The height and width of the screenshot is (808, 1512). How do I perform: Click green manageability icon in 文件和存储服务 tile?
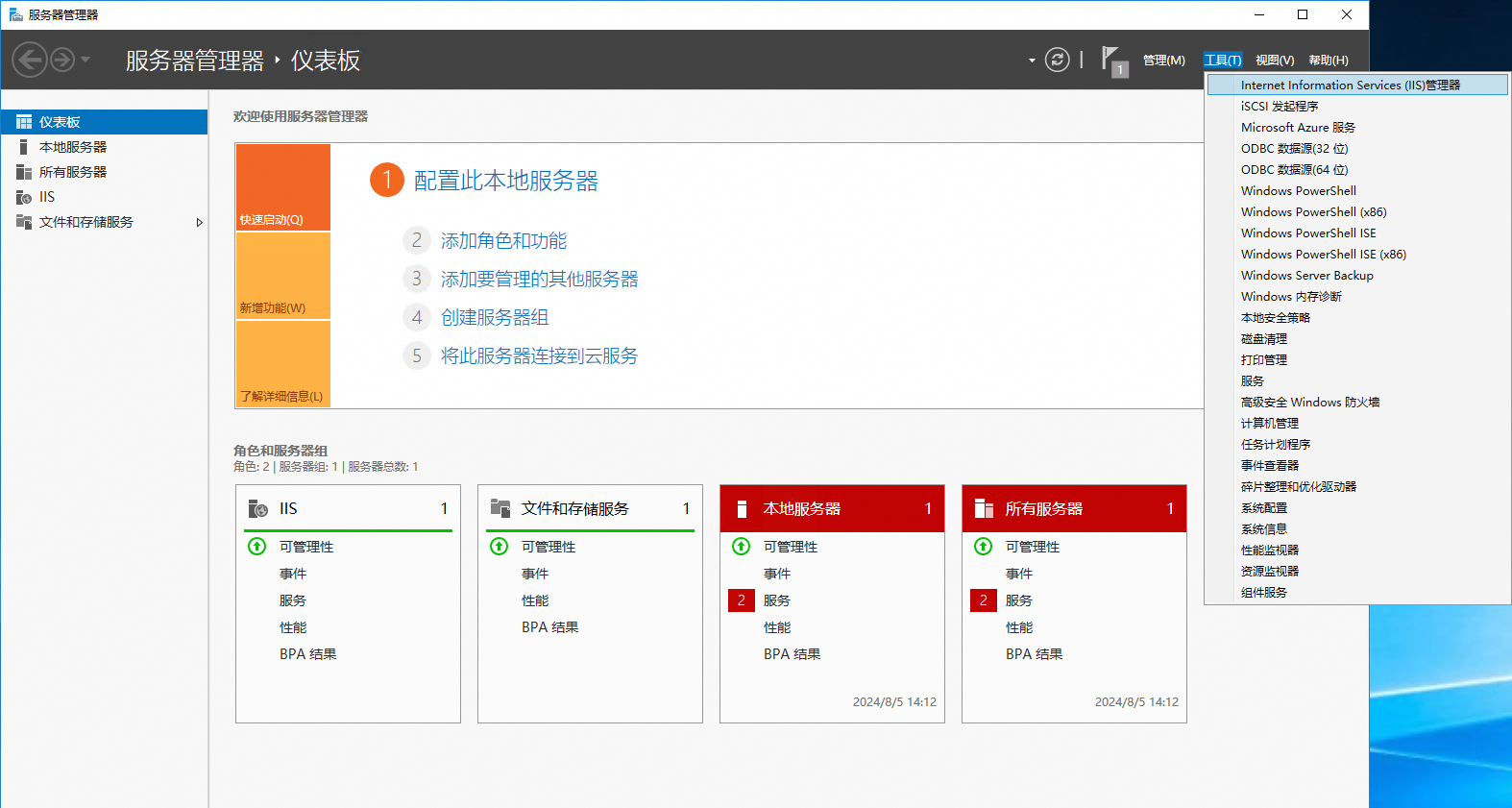click(x=500, y=547)
